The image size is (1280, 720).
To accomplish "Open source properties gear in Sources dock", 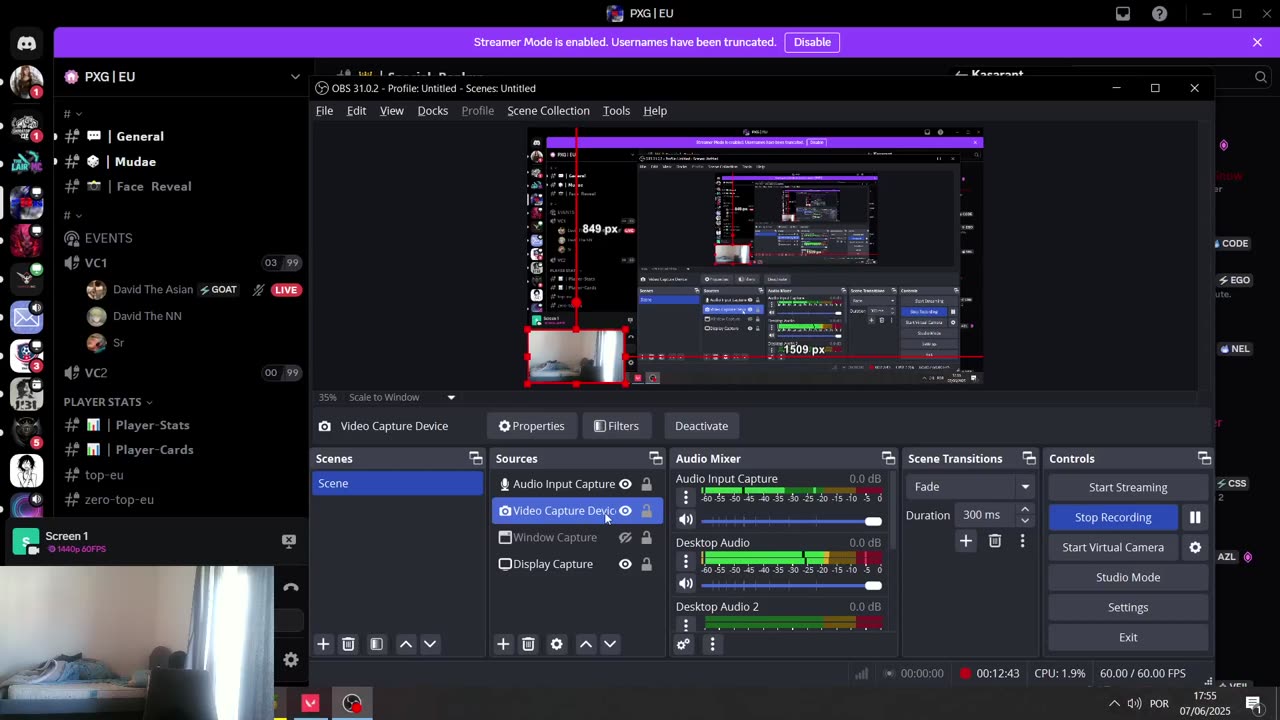I will [557, 644].
